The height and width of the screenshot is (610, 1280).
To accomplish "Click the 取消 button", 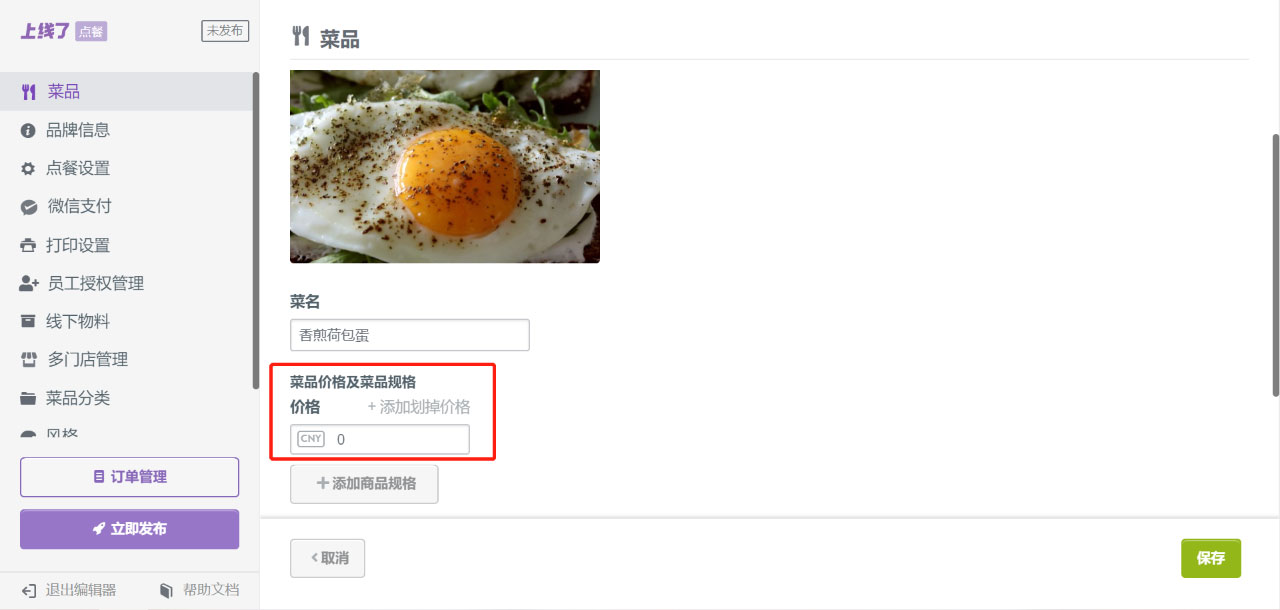I will coord(327,558).
